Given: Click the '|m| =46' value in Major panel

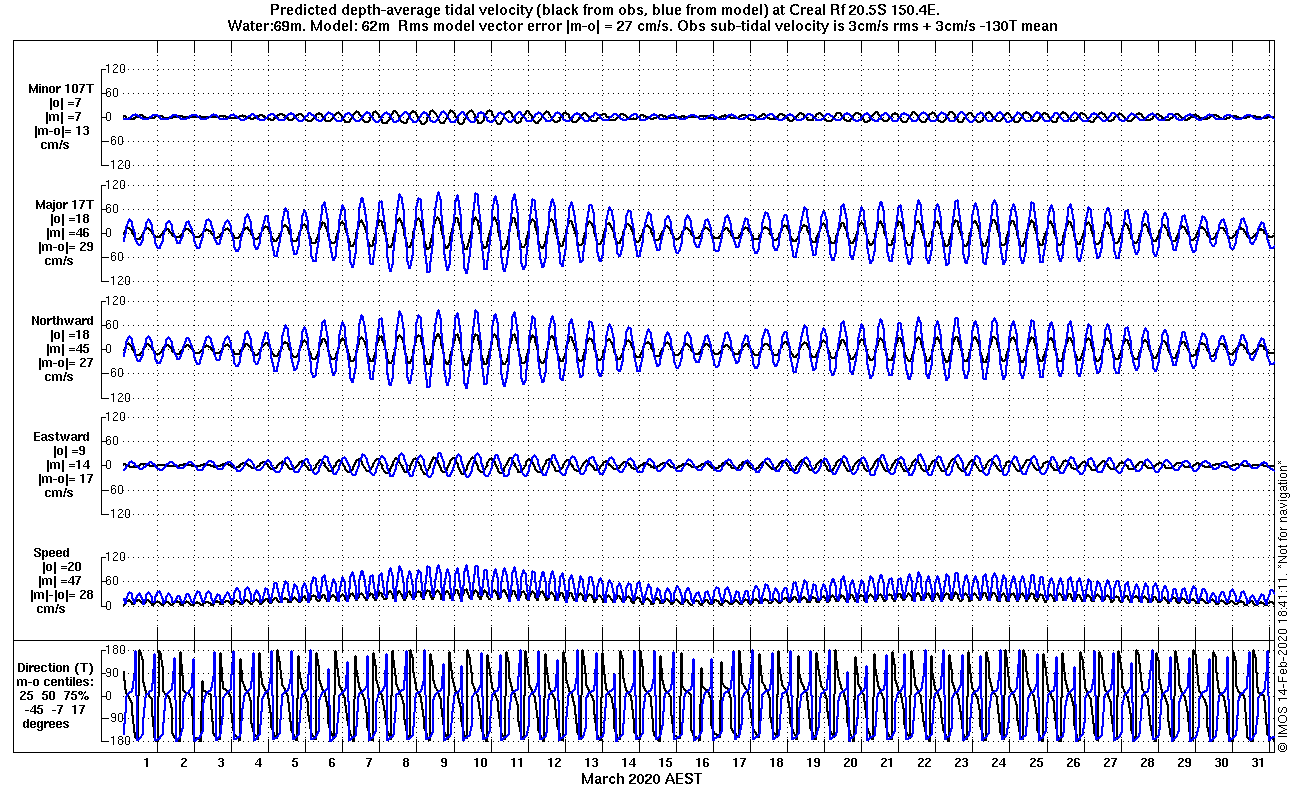Looking at the screenshot, I should tap(69, 233).
